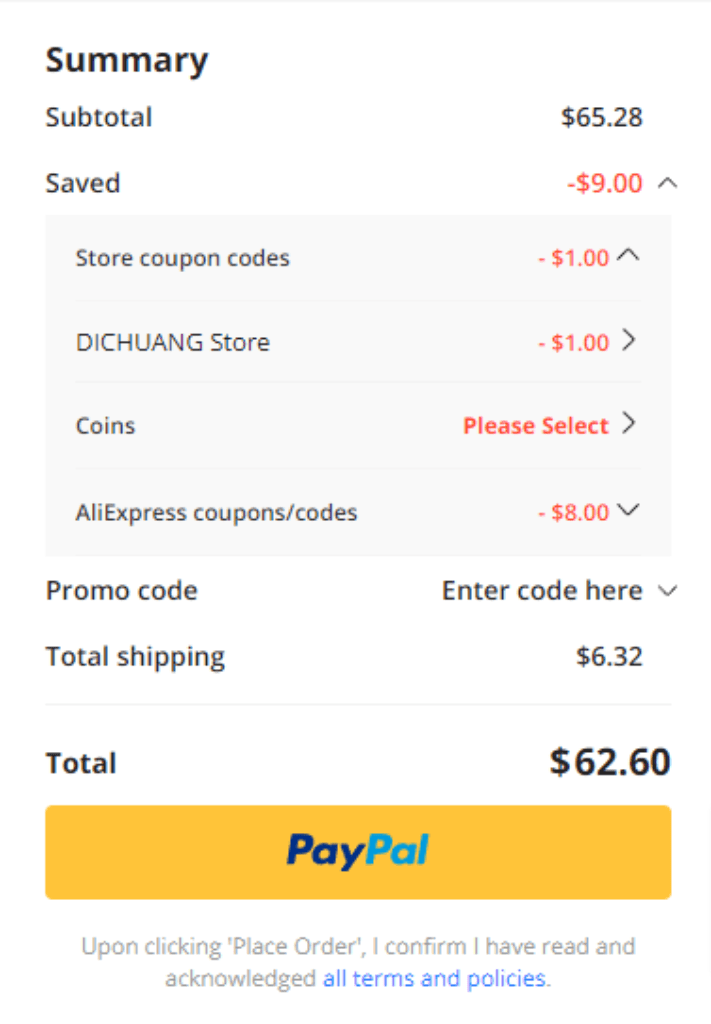The height and width of the screenshot is (1024, 711).
Task: Click Enter code here field
Action: click(542, 590)
